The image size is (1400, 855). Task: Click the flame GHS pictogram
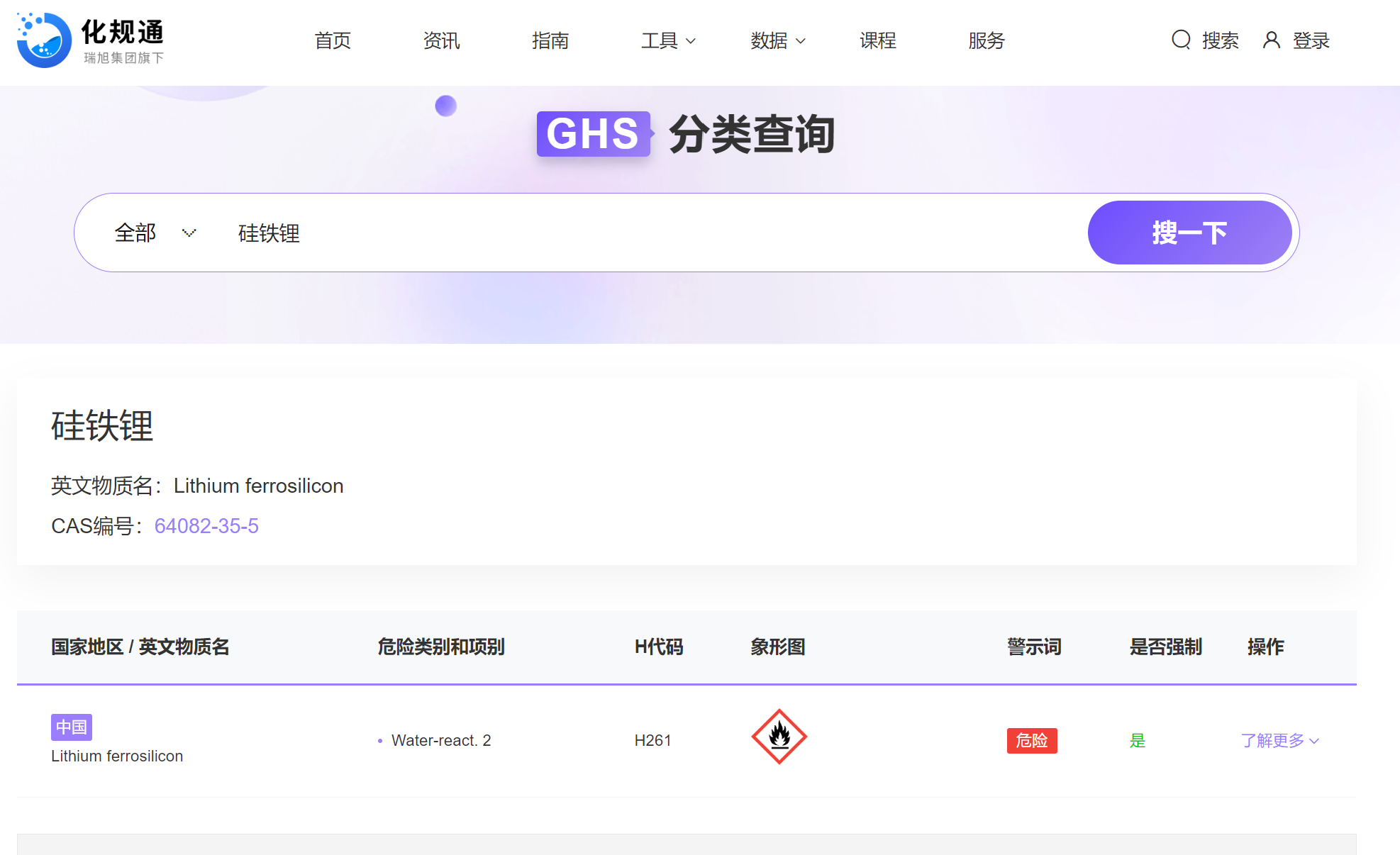(x=779, y=737)
